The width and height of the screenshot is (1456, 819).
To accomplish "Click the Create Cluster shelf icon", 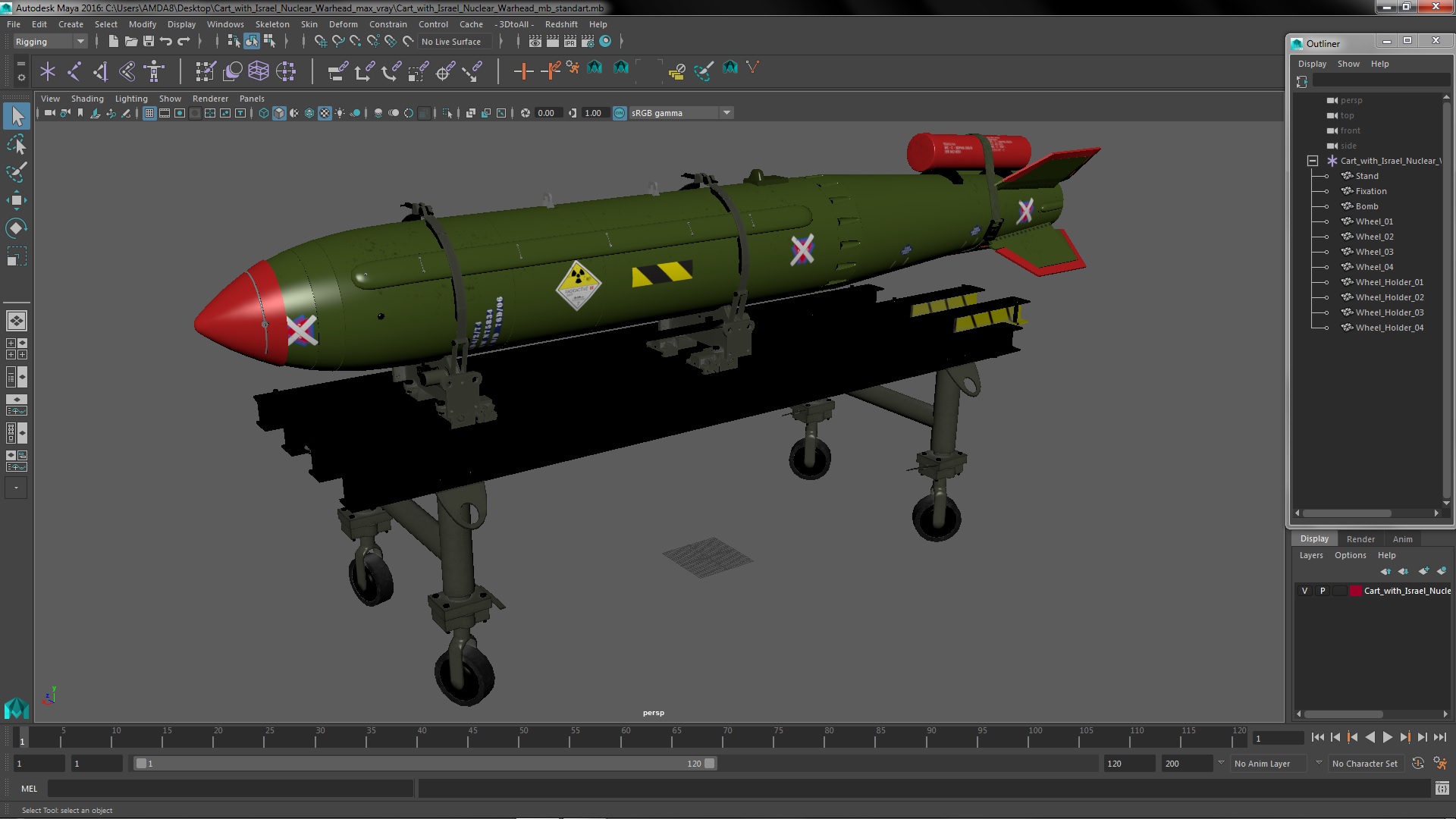I will coord(286,71).
